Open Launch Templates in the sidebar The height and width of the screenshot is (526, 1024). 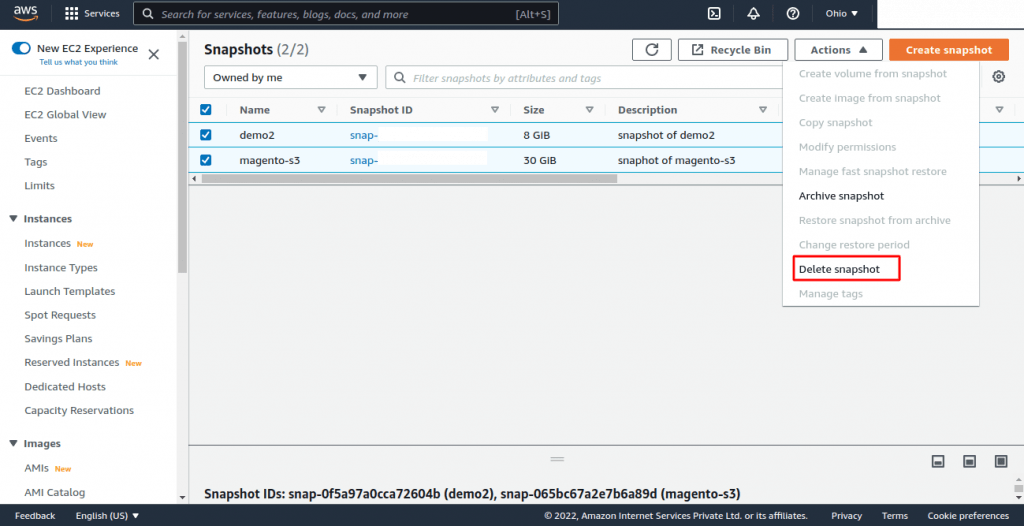click(70, 291)
